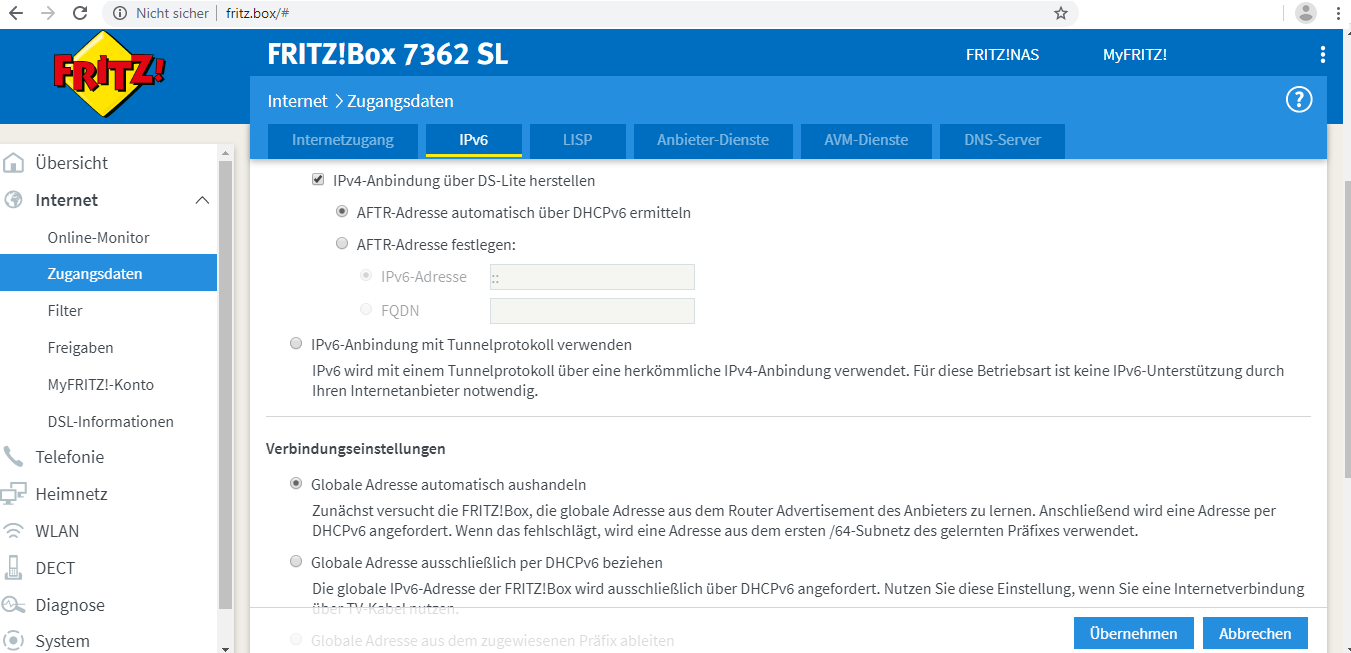Select AFTR-Adresse automatisch über DHCPv6 ermitteln
The width and height of the screenshot is (1351, 653).
point(342,212)
